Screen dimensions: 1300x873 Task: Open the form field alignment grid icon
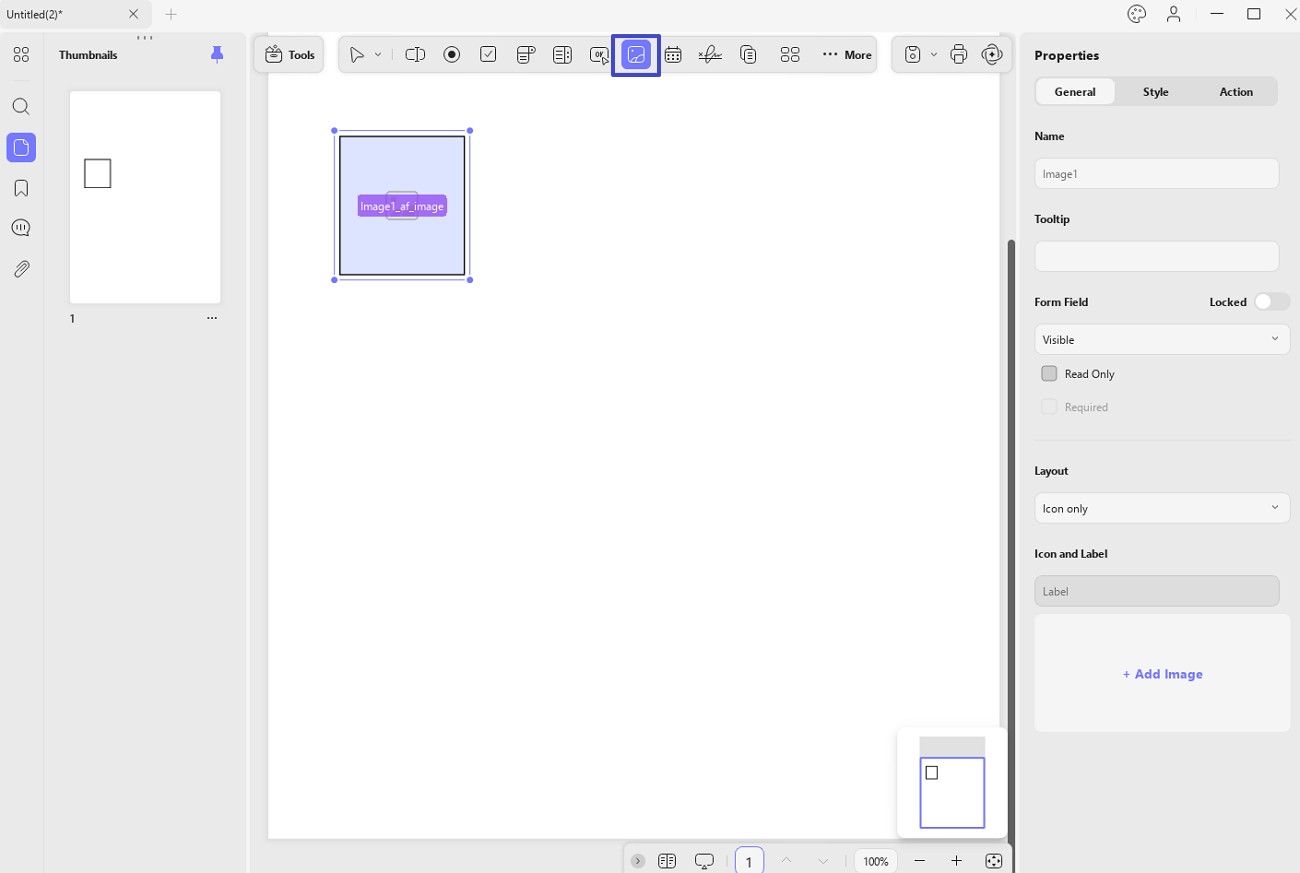[790, 55]
